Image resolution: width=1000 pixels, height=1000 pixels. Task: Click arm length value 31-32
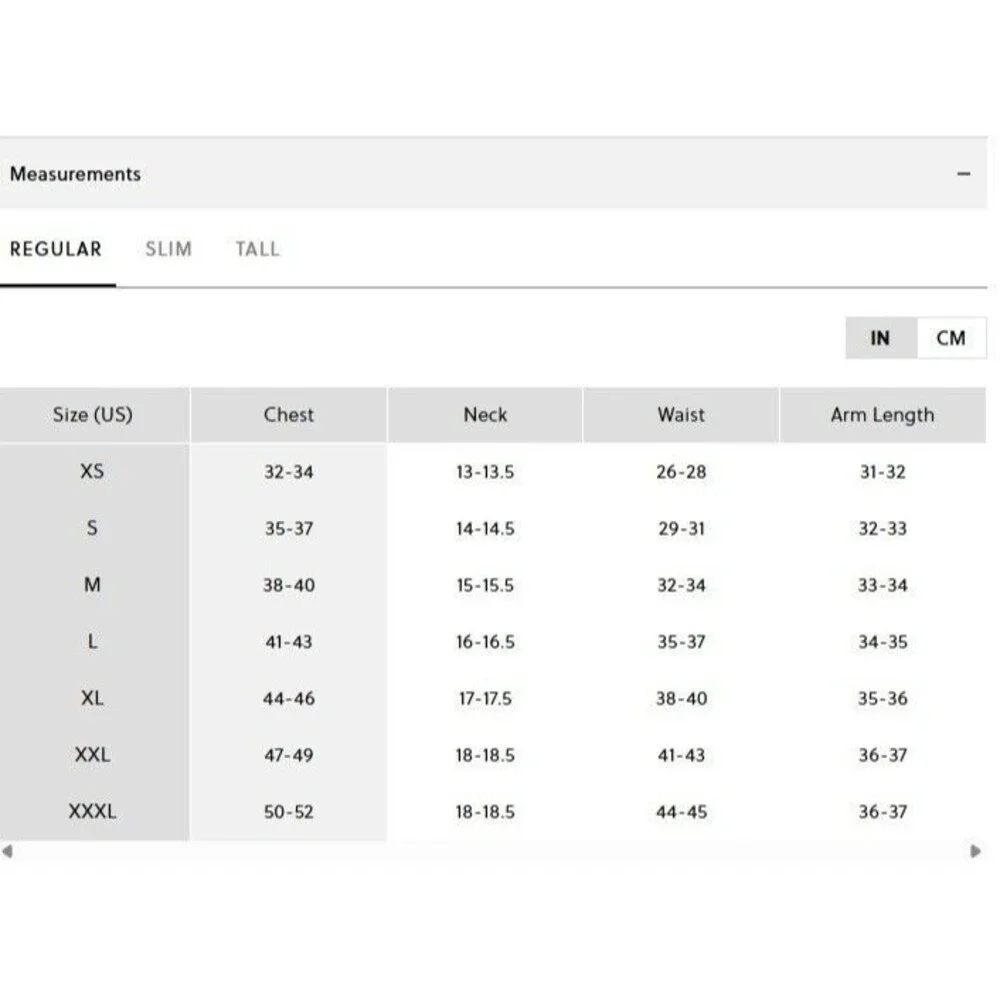[x=883, y=472]
